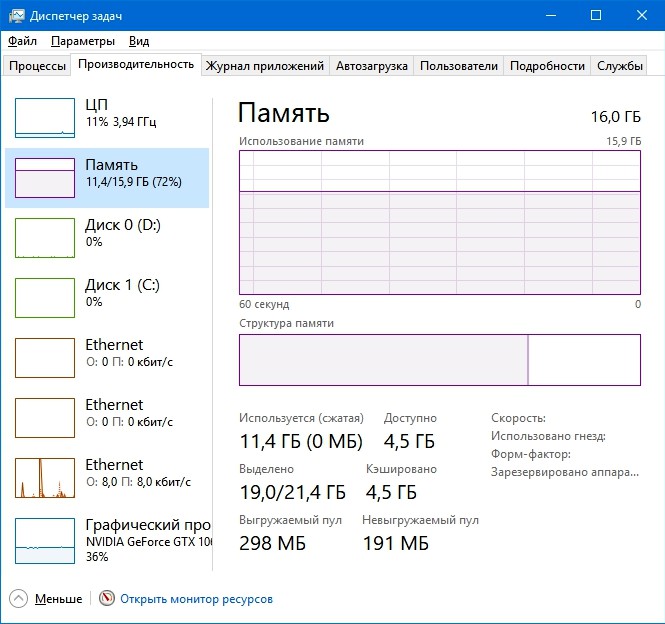The image size is (665, 624).
Task: Select the Службы tab
Action: coord(620,66)
